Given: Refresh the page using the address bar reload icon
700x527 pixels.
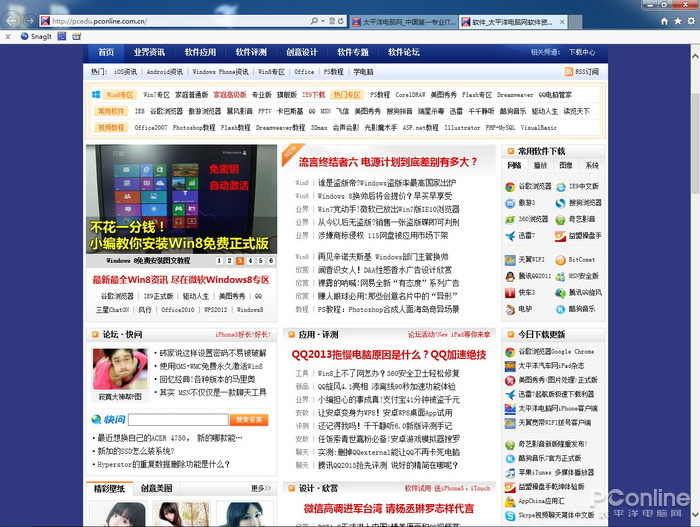Looking at the screenshot, I should (x=341, y=21).
